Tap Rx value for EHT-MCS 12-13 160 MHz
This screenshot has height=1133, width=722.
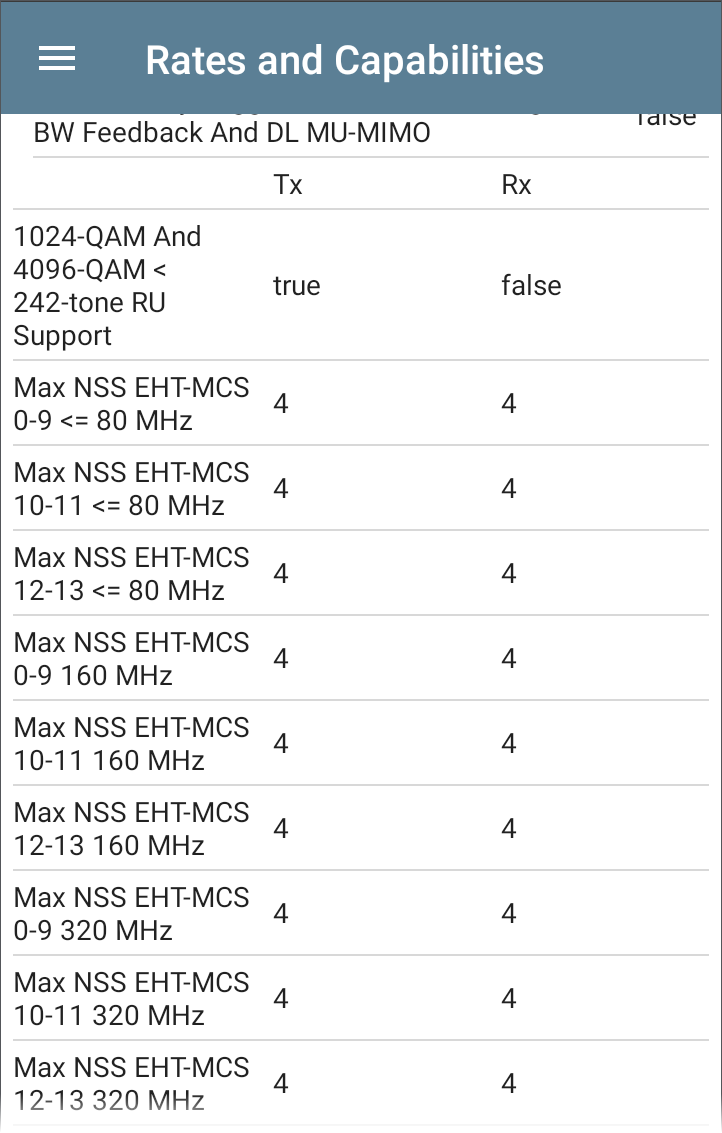509,829
